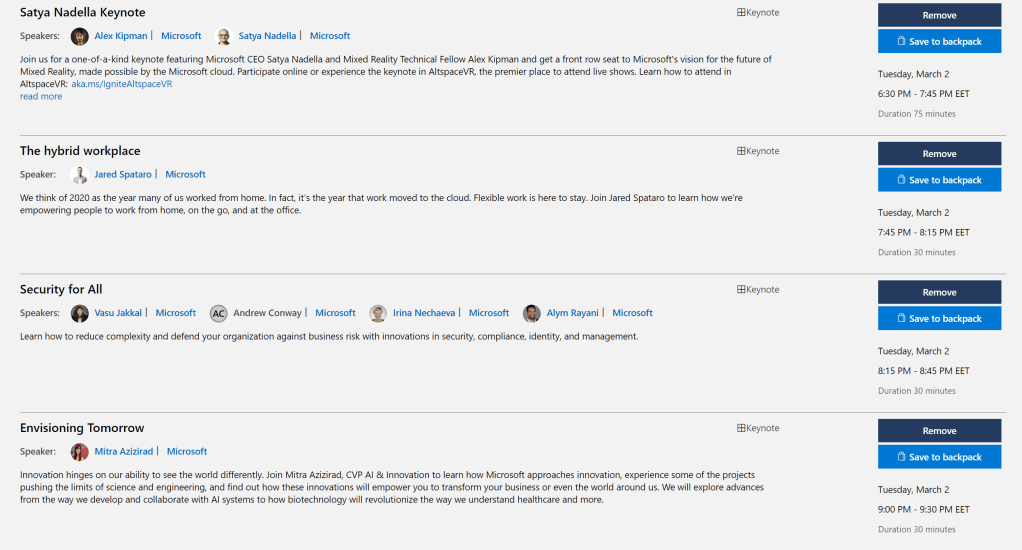The width and height of the screenshot is (1022, 550).
Task: Click Keynote tag icon on Security for All
Action: point(741,290)
